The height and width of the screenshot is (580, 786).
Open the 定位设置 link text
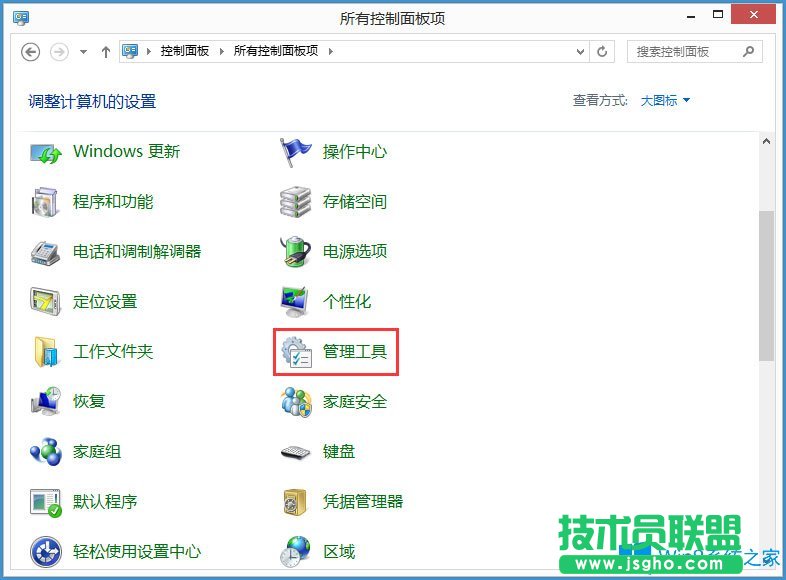(x=105, y=301)
